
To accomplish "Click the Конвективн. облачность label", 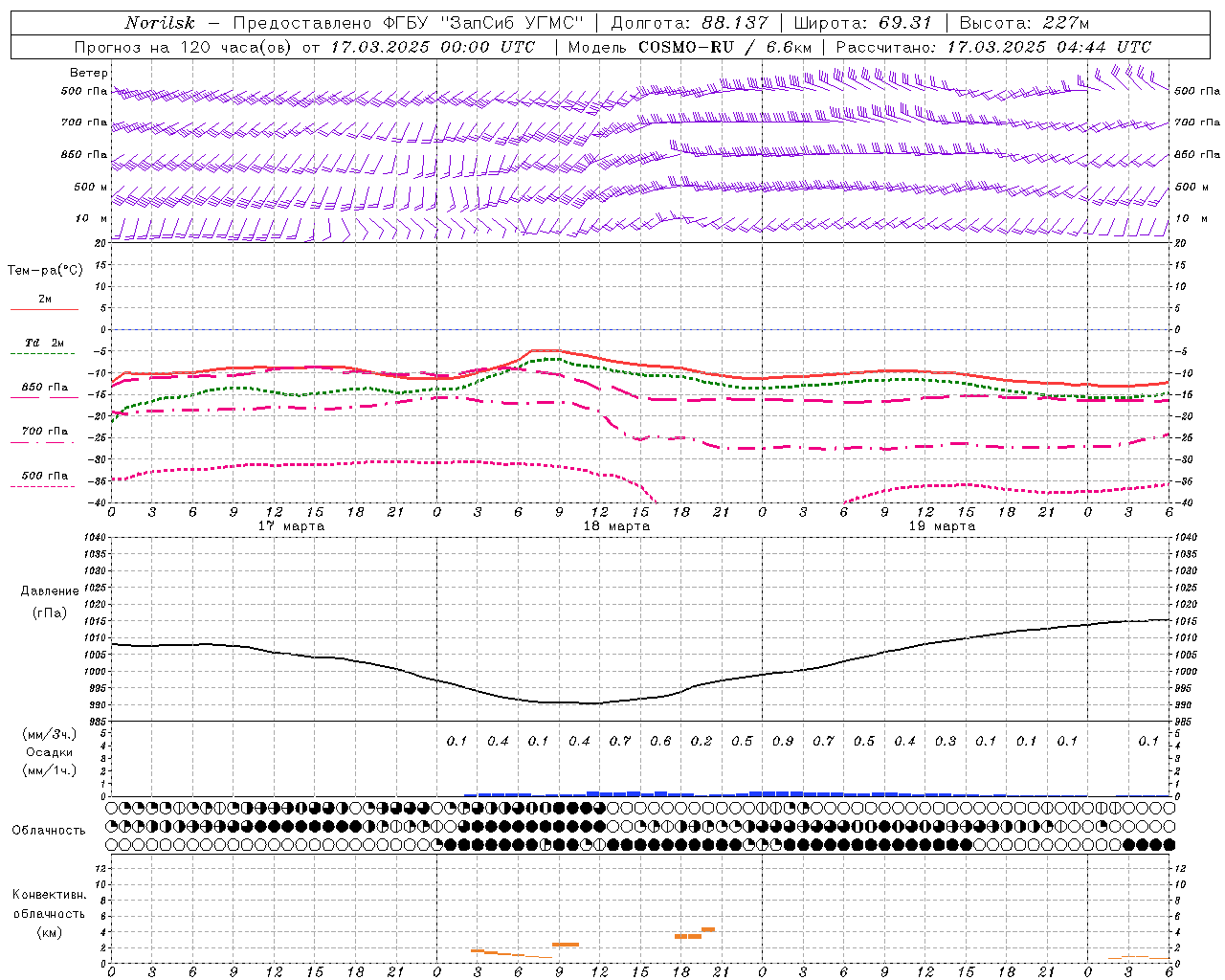I will [x=49, y=904].
